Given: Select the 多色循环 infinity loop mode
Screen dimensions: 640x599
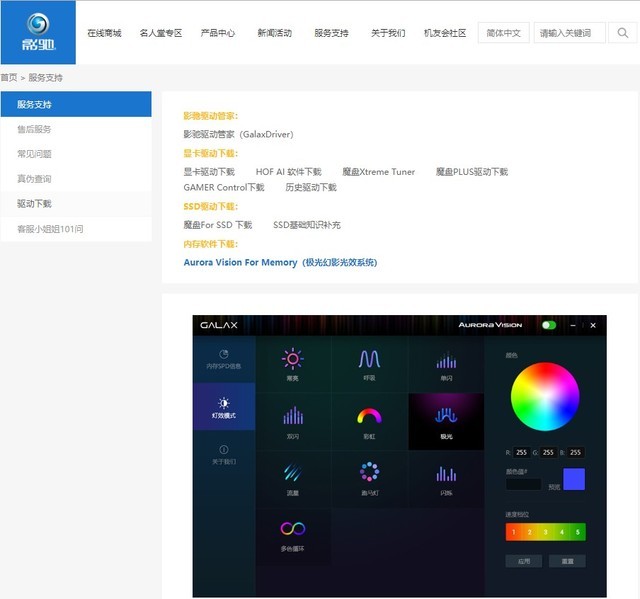Looking at the screenshot, I should pyautogui.click(x=293, y=536).
